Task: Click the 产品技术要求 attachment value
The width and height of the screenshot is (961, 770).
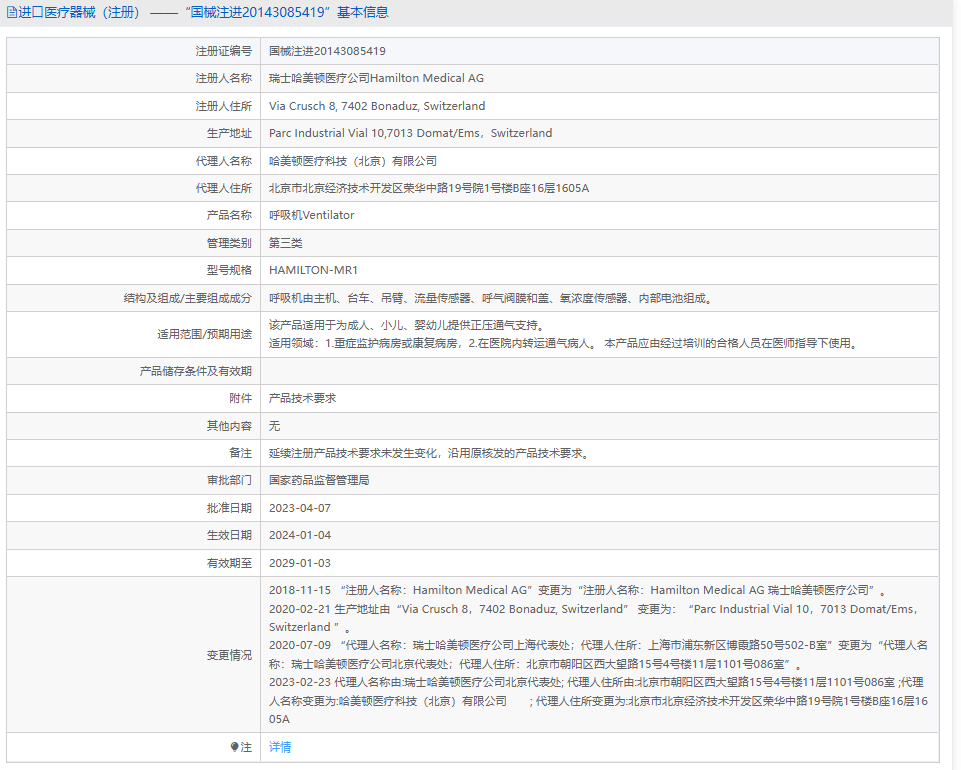Action: coord(302,398)
